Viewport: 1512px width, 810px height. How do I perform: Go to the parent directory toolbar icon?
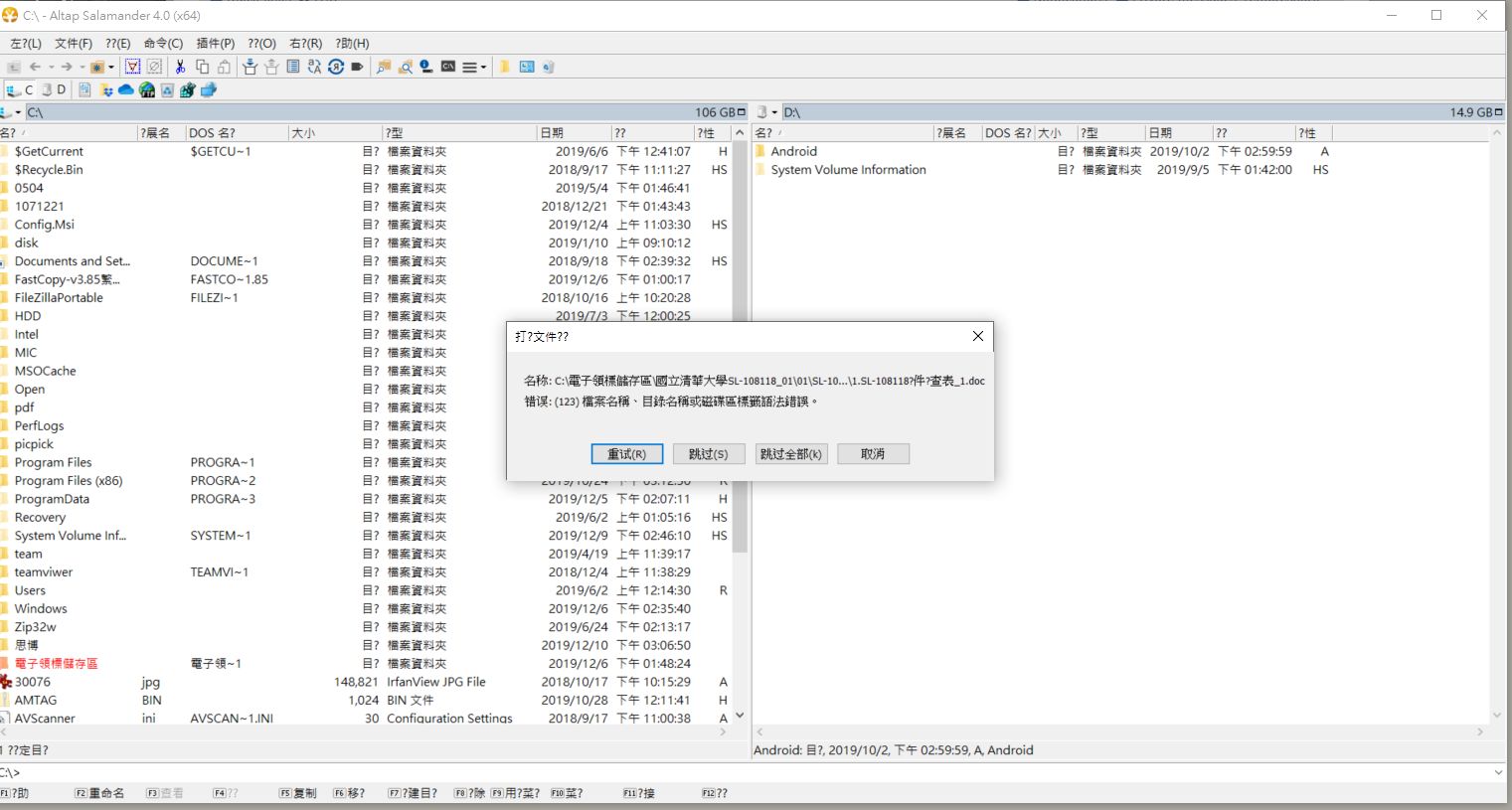click(x=14, y=67)
